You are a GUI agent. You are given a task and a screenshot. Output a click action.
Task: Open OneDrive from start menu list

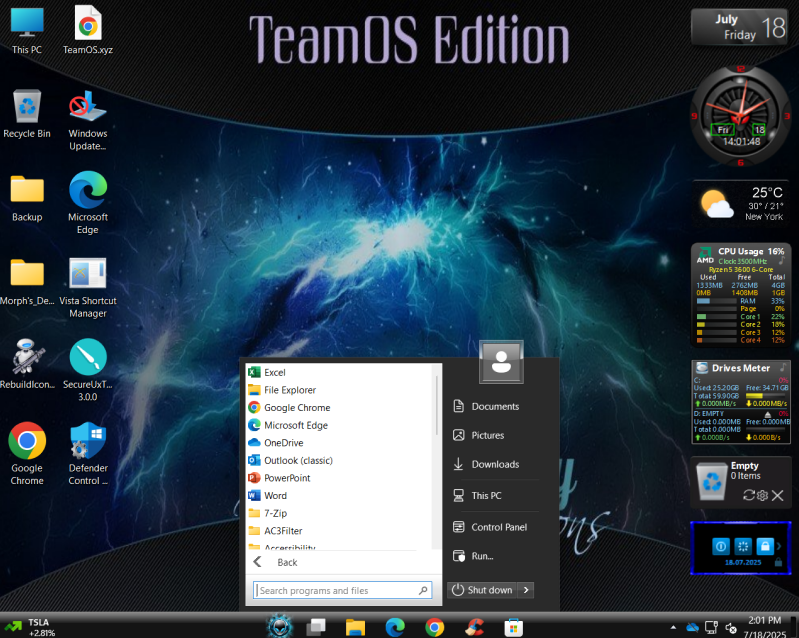click(339, 443)
